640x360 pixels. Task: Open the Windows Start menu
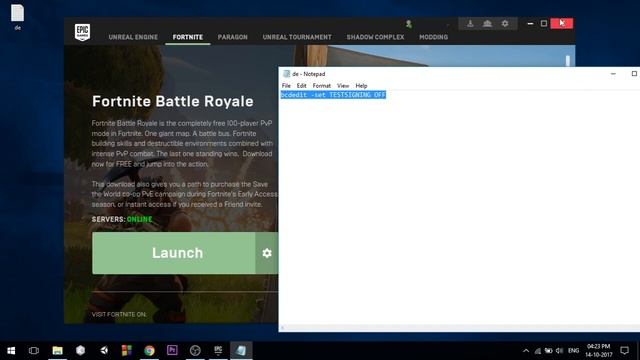11,351
